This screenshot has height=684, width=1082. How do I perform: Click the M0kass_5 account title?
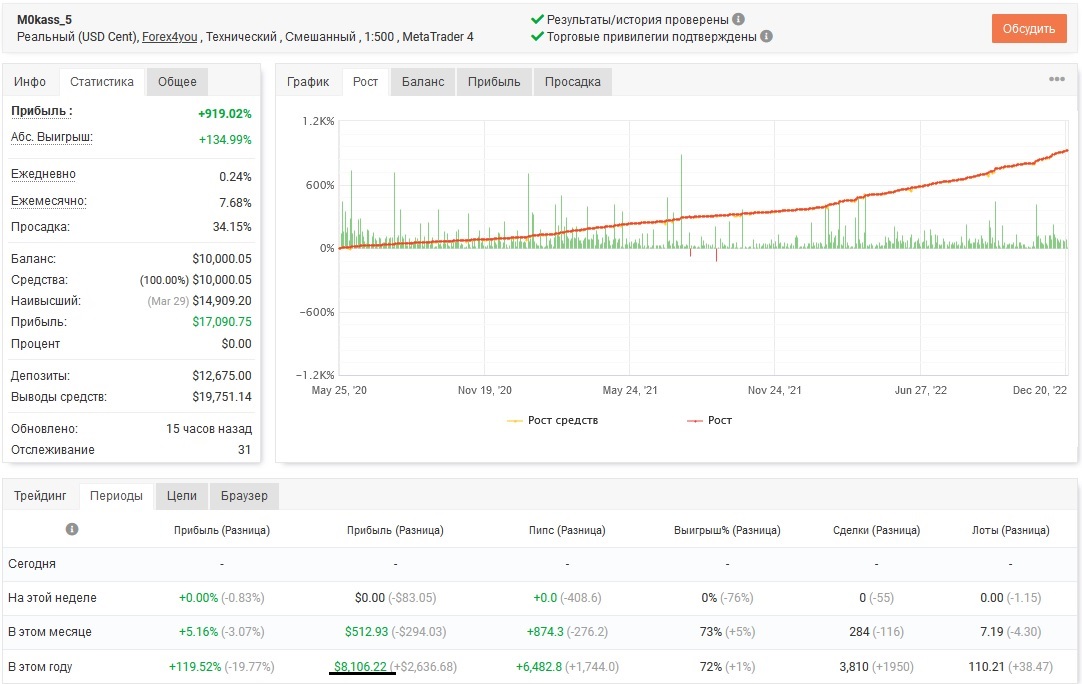click(44, 20)
